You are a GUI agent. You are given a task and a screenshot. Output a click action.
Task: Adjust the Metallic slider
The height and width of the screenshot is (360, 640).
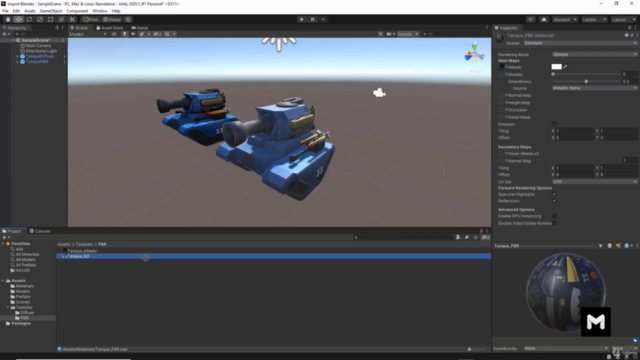click(x=586, y=74)
